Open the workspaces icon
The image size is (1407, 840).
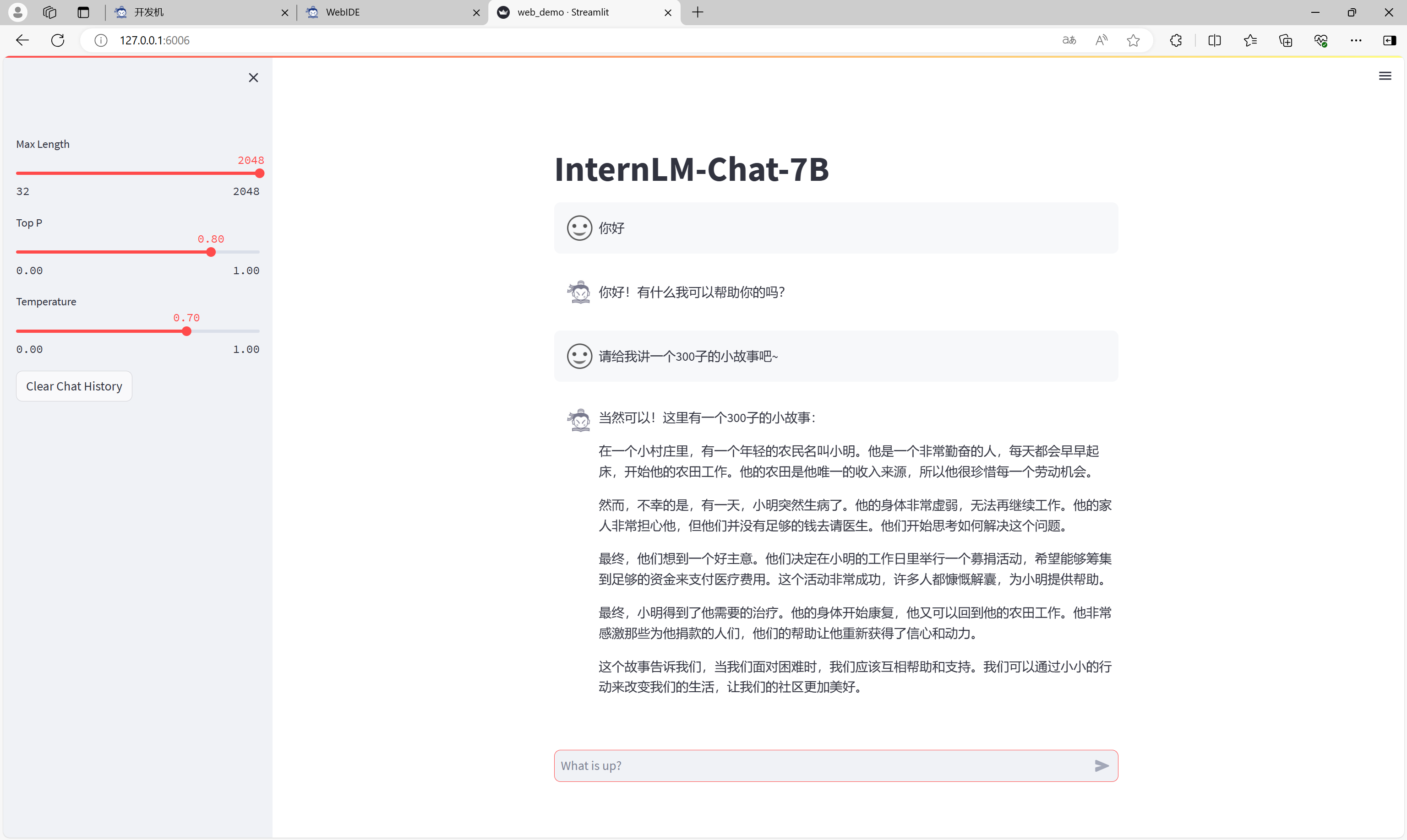coord(50,12)
